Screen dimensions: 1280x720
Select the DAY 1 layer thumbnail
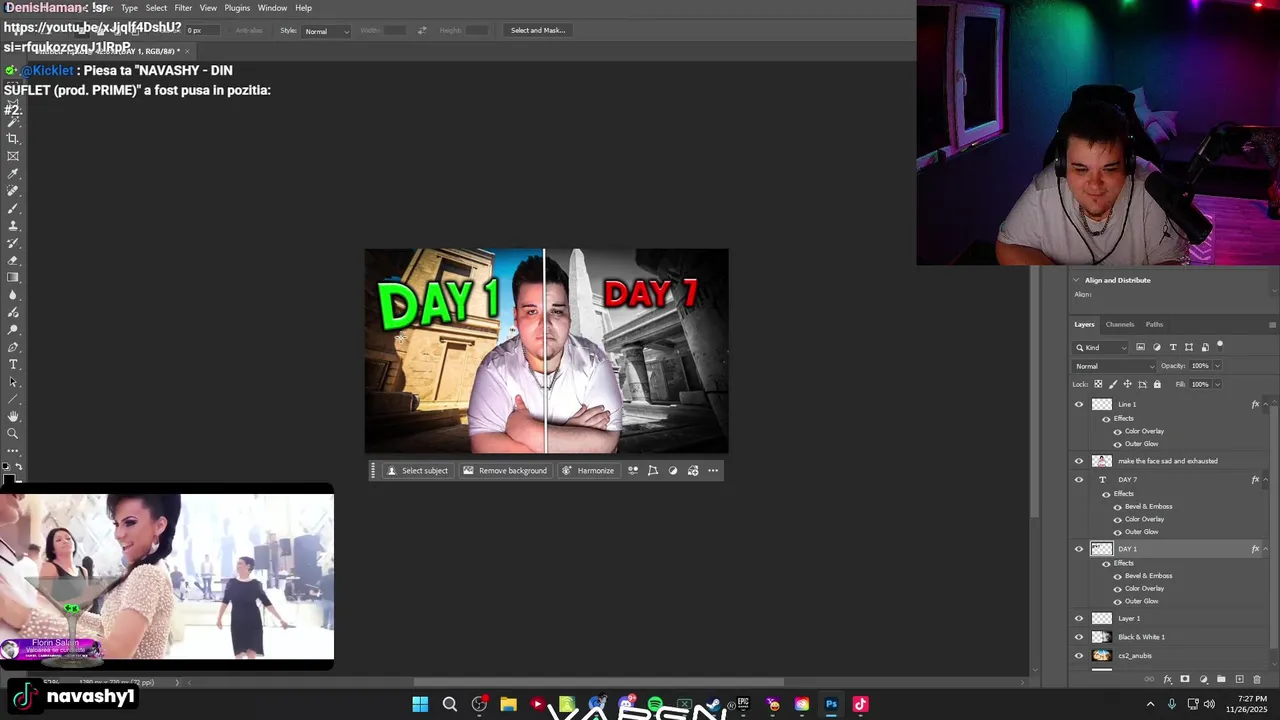pos(1101,549)
